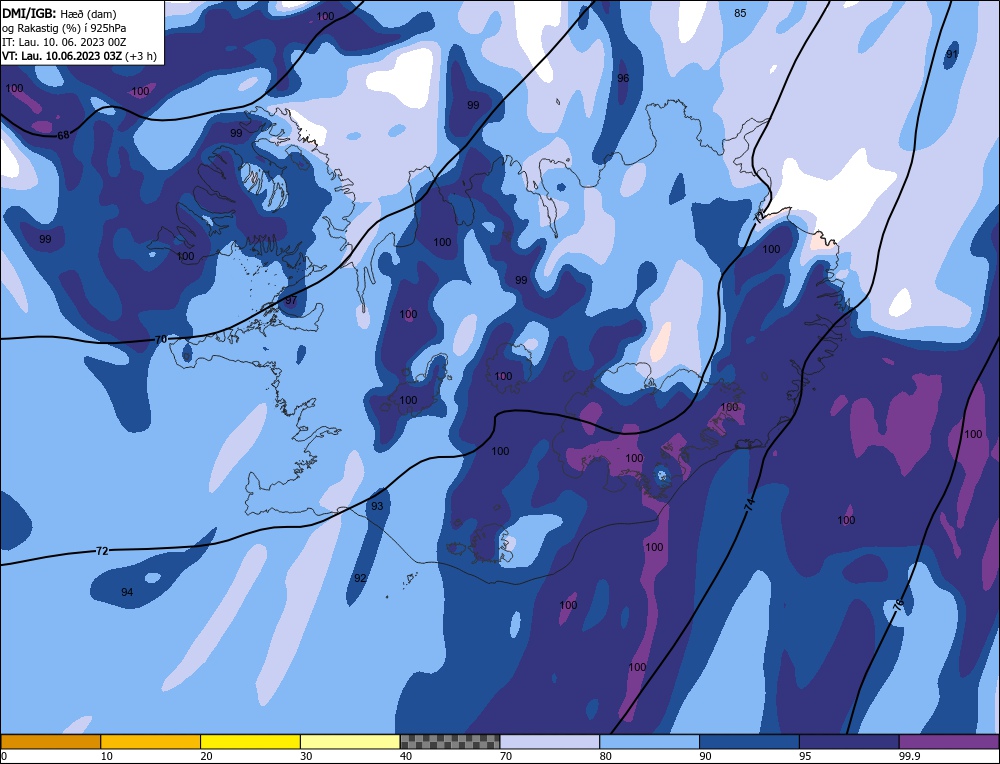Click the '96' humidity value on map
This screenshot has height=764, width=1000.
point(623,78)
